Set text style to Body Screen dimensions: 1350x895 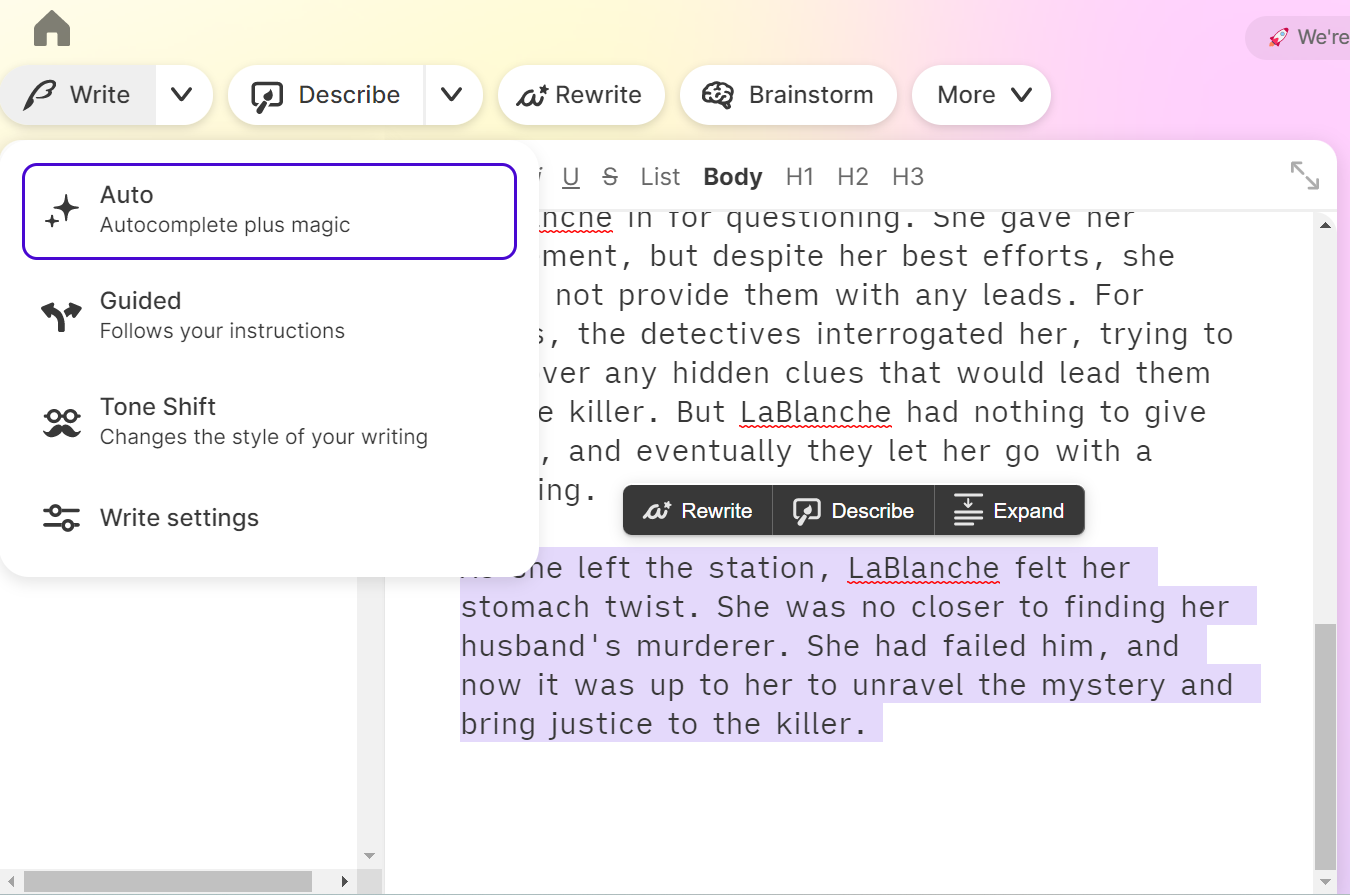(x=733, y=177)
